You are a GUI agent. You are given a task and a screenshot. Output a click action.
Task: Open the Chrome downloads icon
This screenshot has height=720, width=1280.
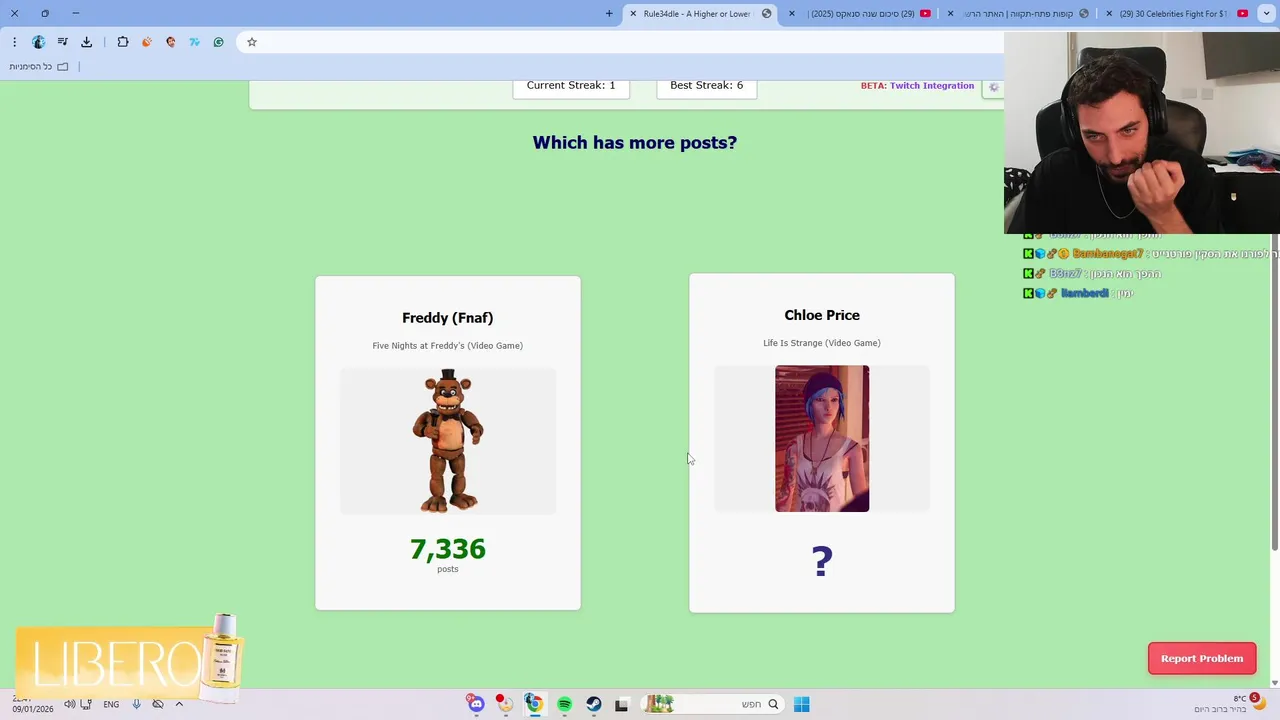[86, 42]
